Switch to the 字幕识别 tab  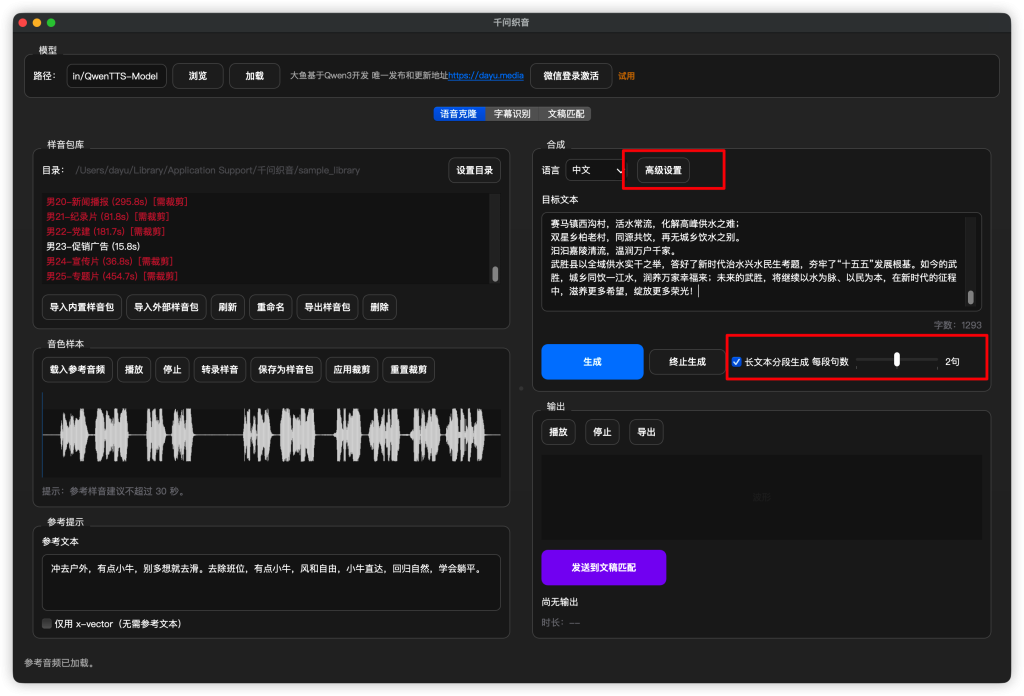click(x=512, y=114)
